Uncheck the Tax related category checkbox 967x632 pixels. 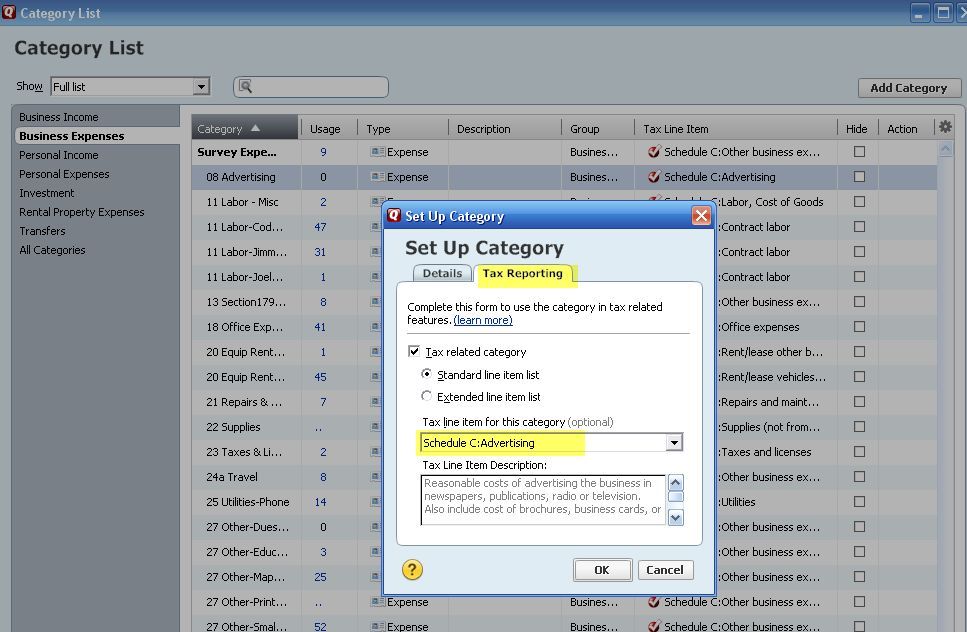(413, 351)
